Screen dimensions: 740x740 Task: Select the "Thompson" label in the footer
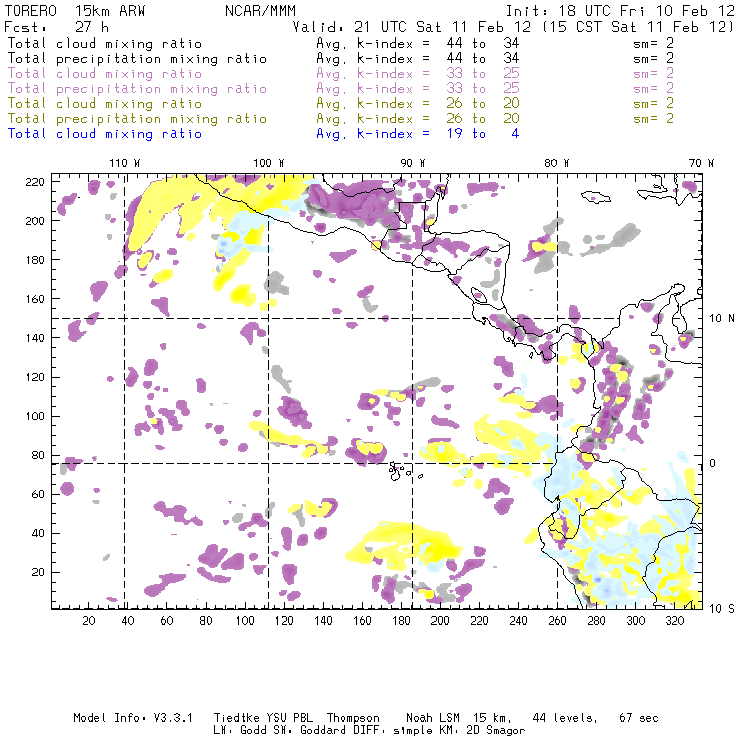pos(352,718)
